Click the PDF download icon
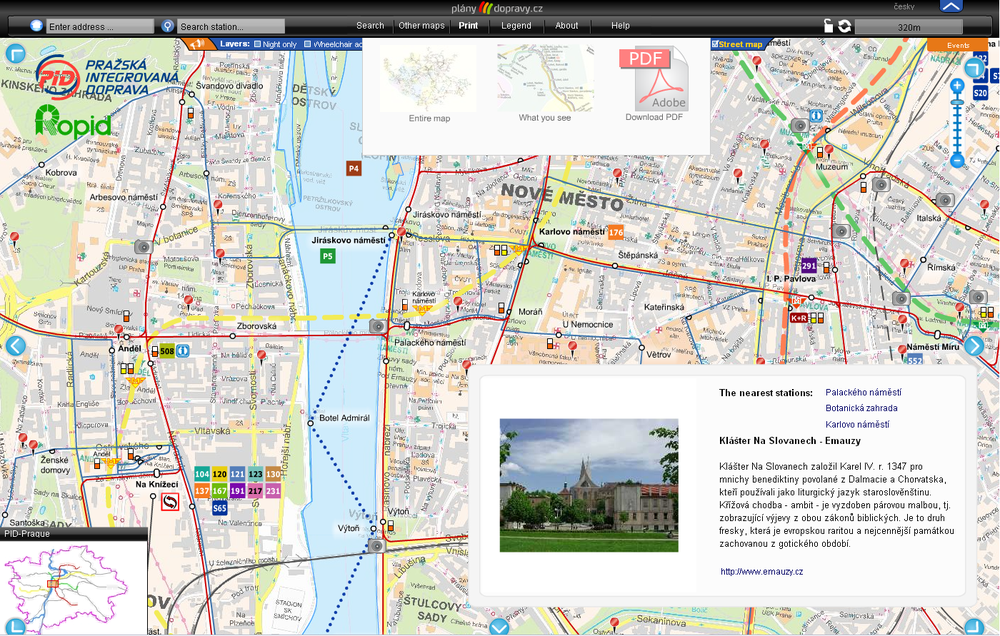The width and height of the screenshot is (1000, 636). [x=654, y=78]
